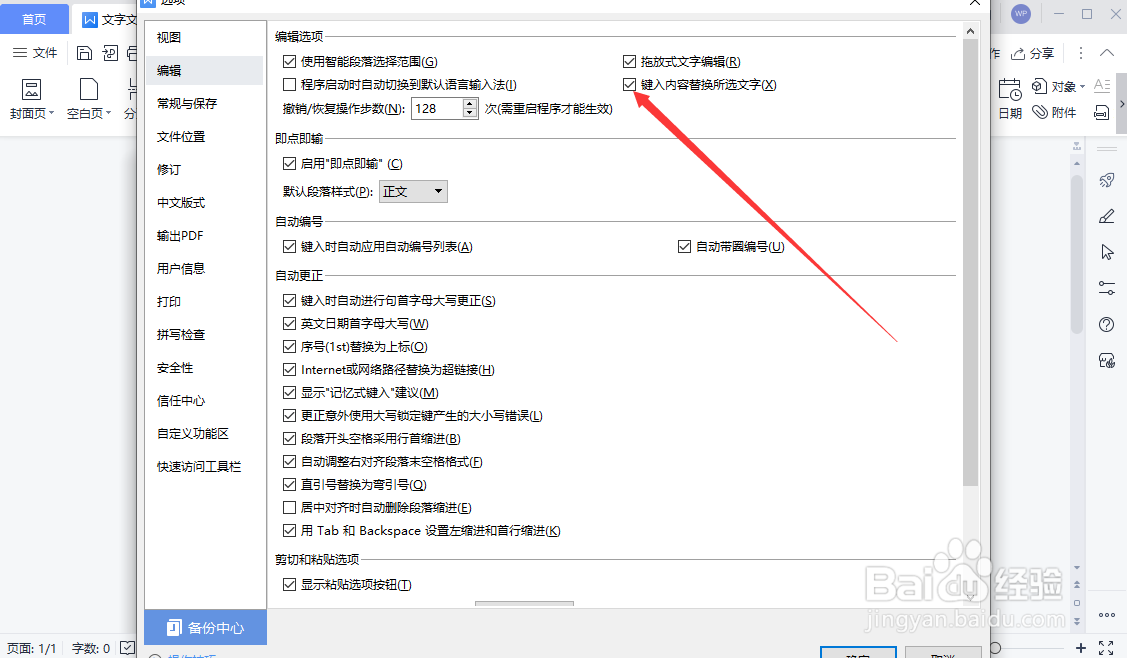Disable 拖放式文字编辑 checkbox

pos(630,60)
